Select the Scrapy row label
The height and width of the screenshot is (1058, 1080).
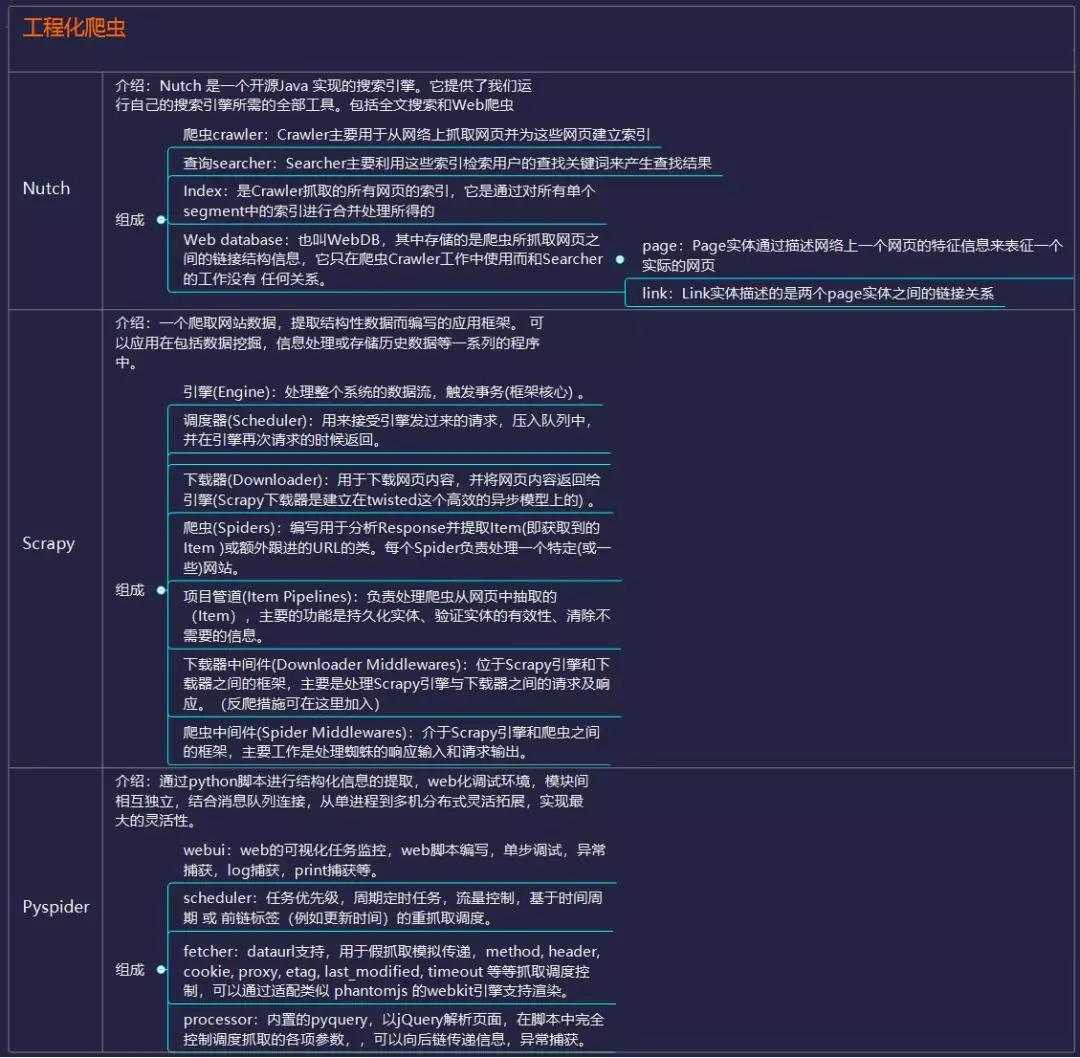tap(48, 543)
